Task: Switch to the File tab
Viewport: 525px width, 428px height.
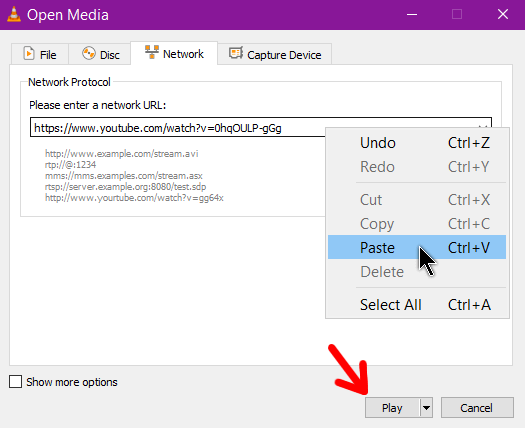Action: pos(40,54)
